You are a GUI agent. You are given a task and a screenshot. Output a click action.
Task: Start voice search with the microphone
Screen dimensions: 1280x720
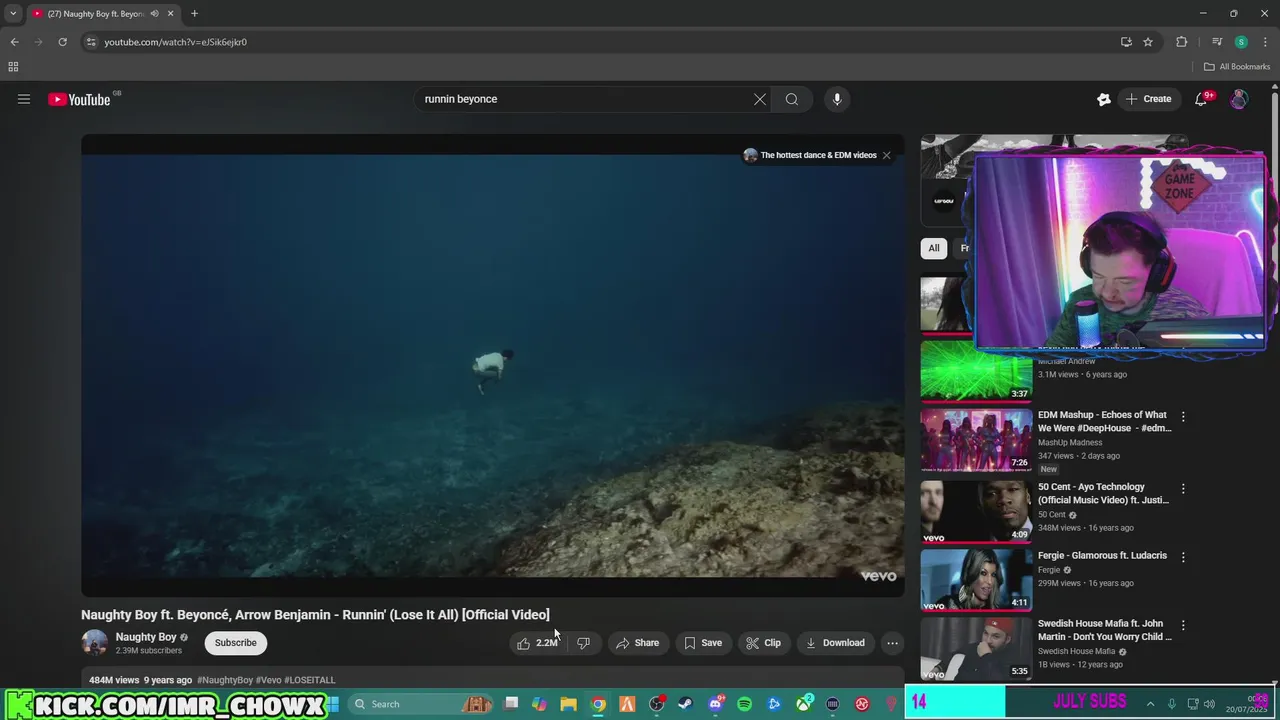click(x=837, y=99)
